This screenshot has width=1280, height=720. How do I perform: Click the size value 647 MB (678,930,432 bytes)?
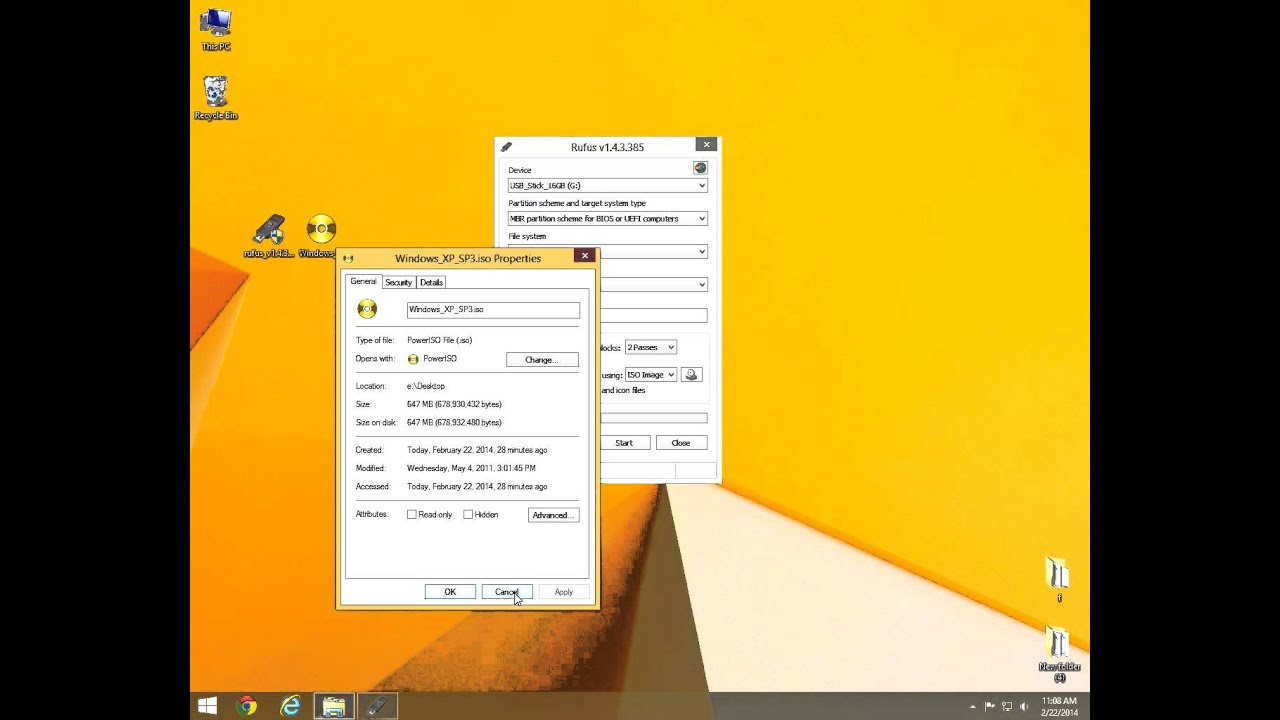coord(454,404)
